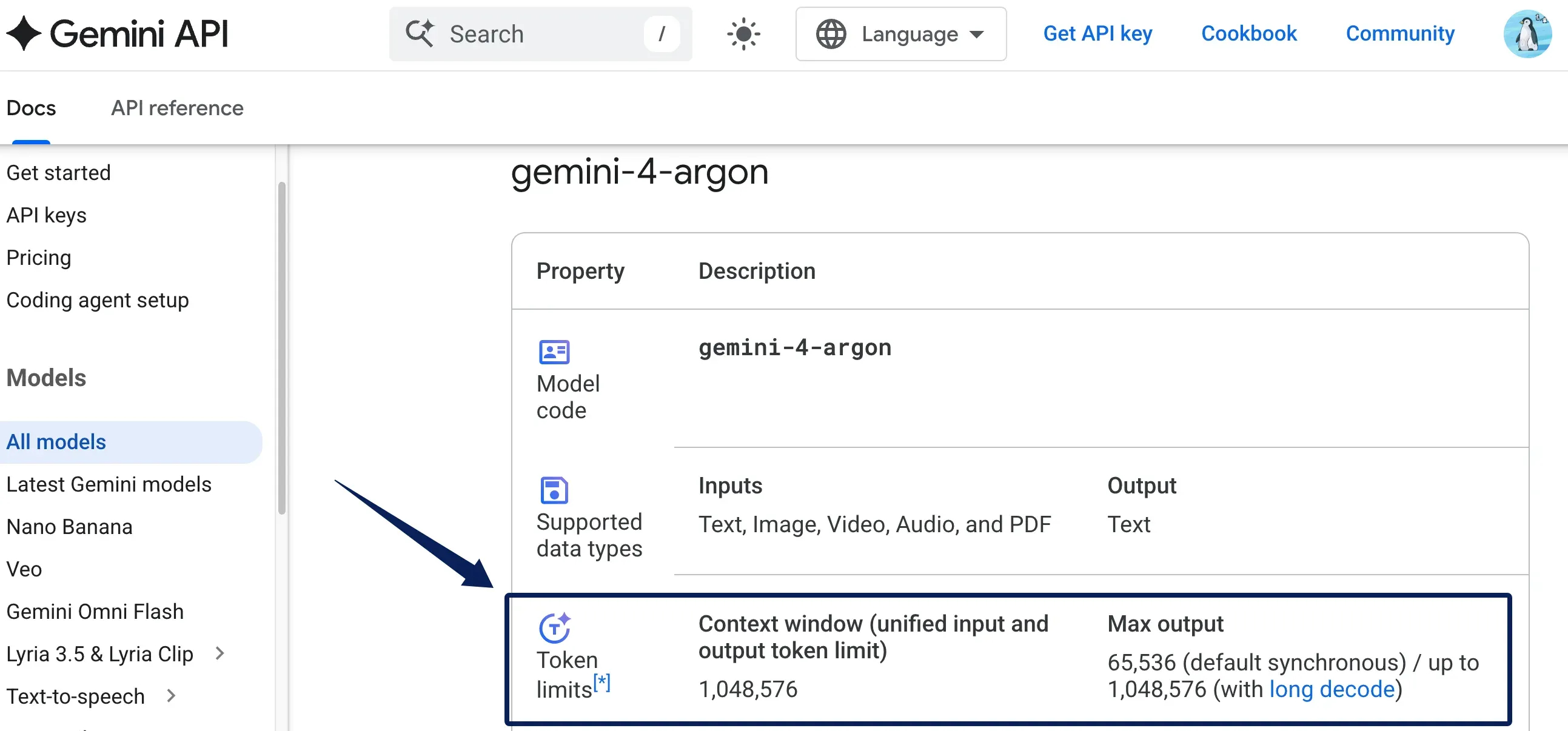Click the Supported data types save icon

554,490
